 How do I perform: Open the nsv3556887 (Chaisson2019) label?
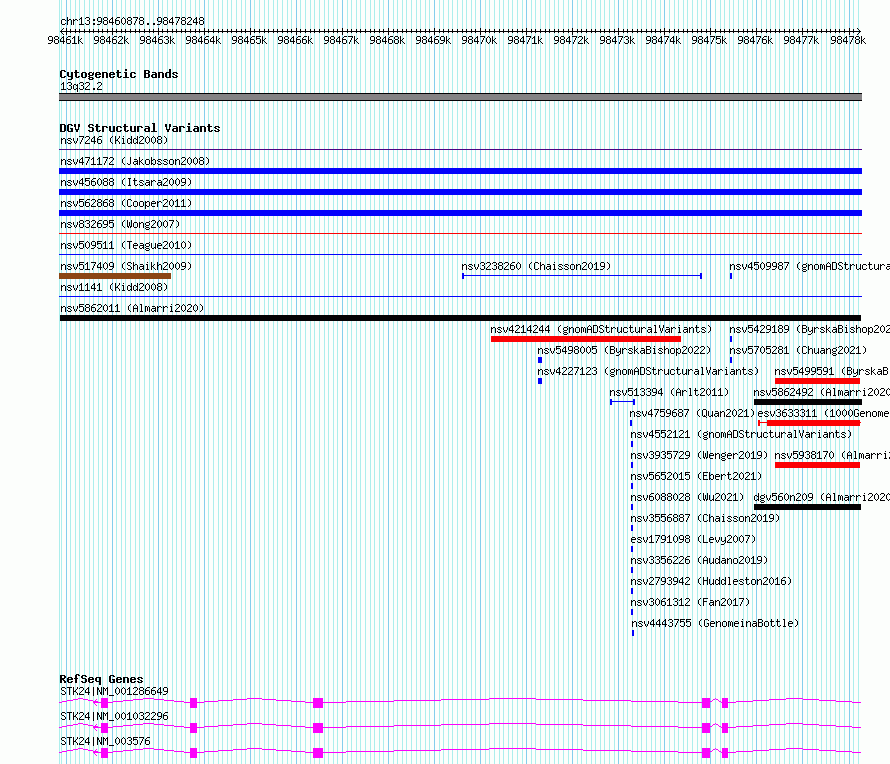pyautogui.click(x=705, y=519)
